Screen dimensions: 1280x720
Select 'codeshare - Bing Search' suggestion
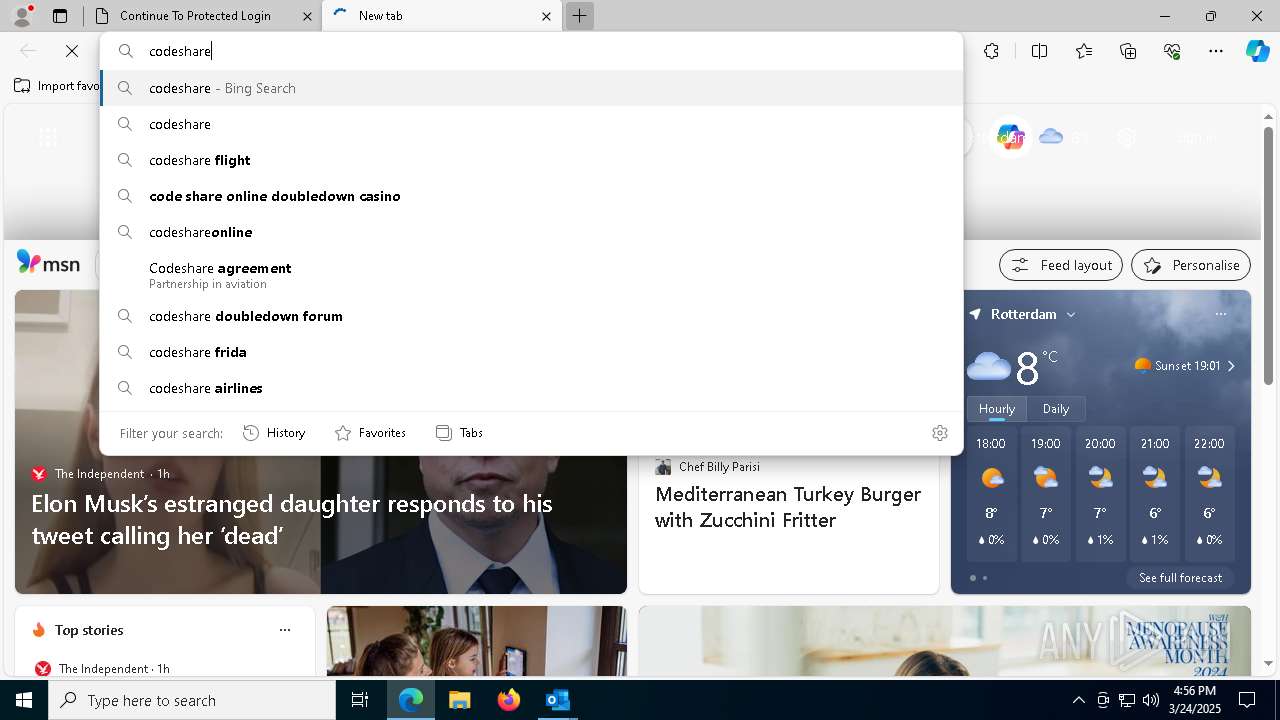coord(532,88)
